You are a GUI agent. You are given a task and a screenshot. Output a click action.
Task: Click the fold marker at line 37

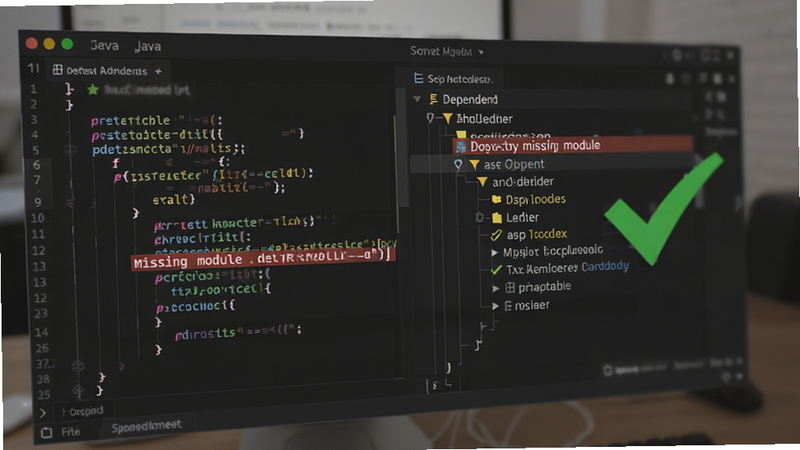pyautogui.click(x=78, y=365)
